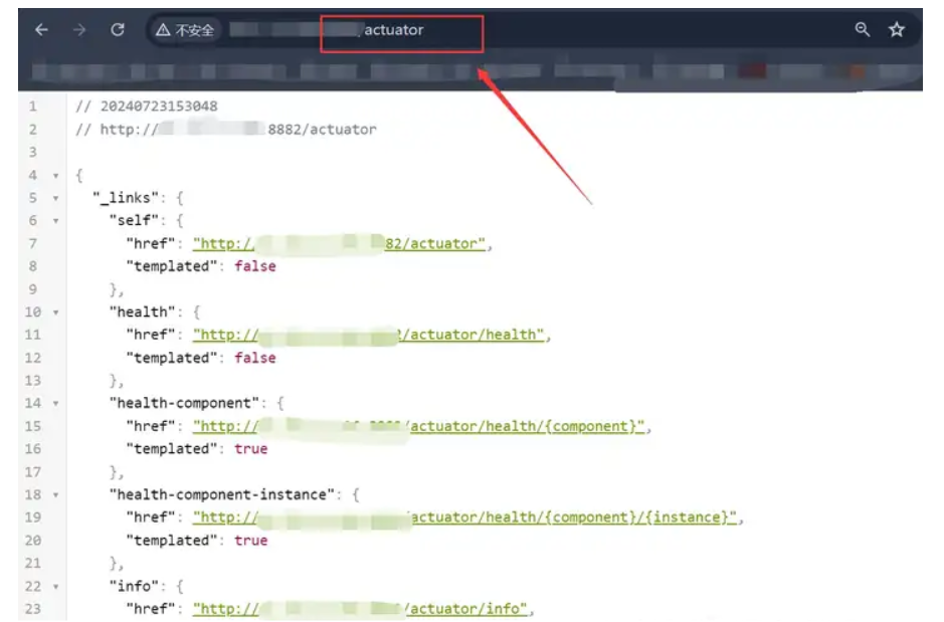
Task: Collapse the "self" object on line 6
Action: tap(56, 221)
